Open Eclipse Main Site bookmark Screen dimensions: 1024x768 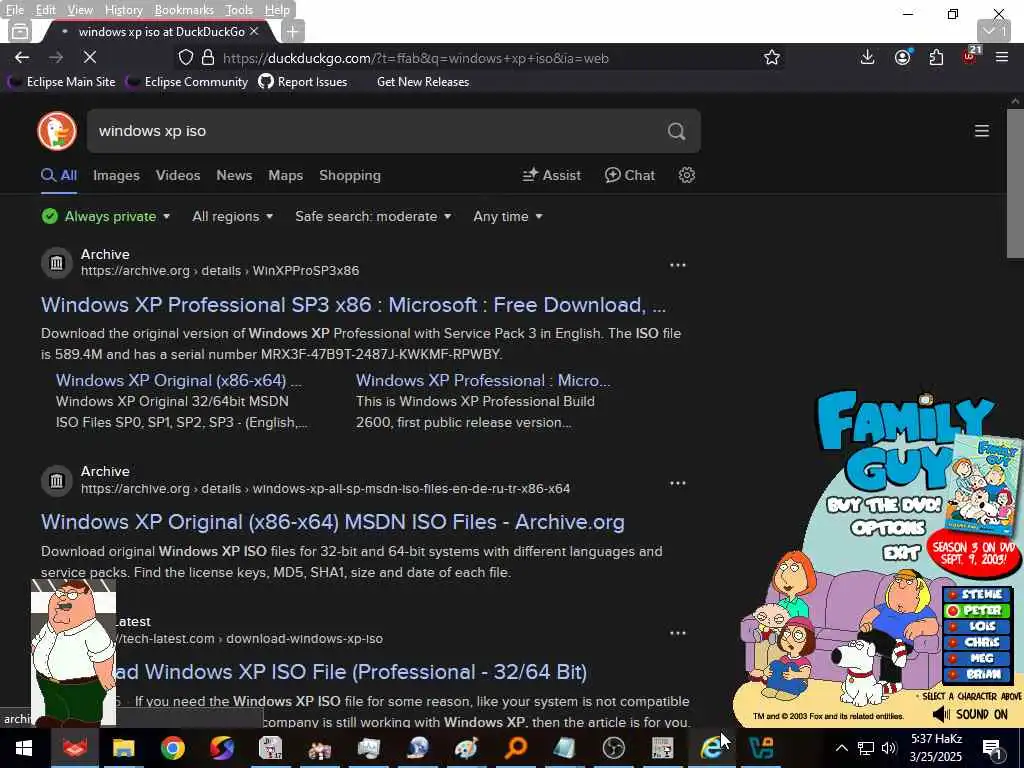click(62, 82)
